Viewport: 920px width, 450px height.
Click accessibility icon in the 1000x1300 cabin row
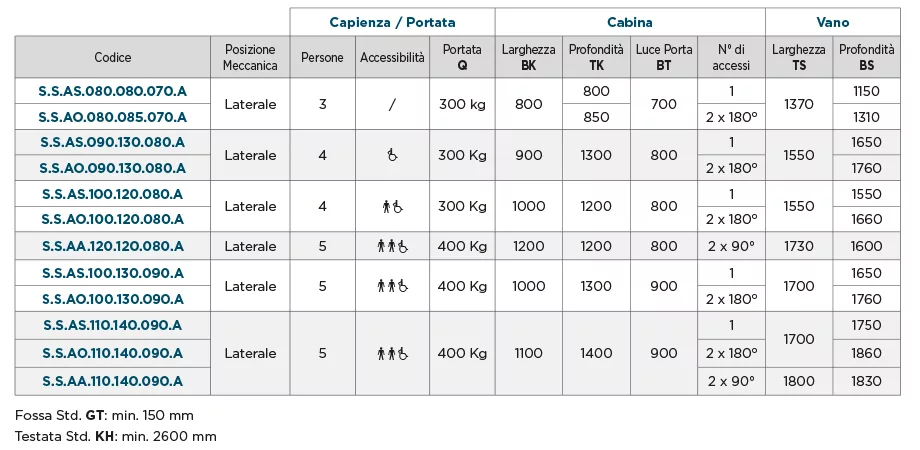click(x=392, y=286)
